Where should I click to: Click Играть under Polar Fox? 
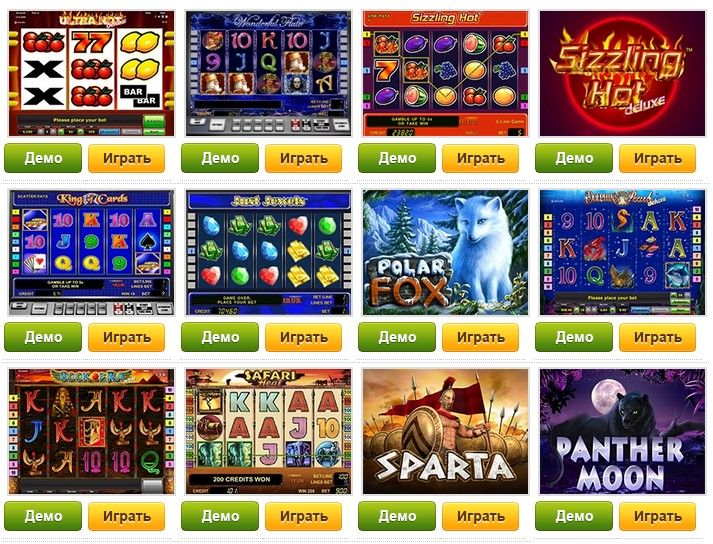tap(480, 337)
